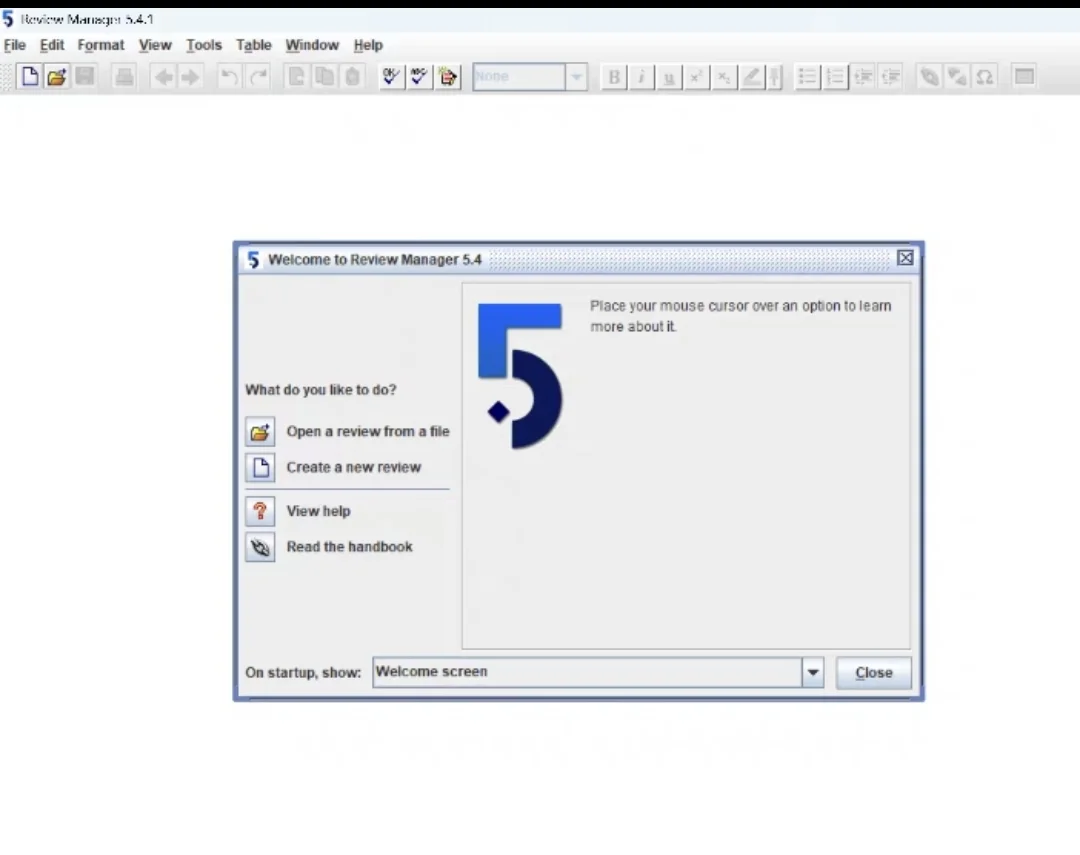Click the Forward arrow toolbar icon
1080x855 pixels.
tap(190, 76)
